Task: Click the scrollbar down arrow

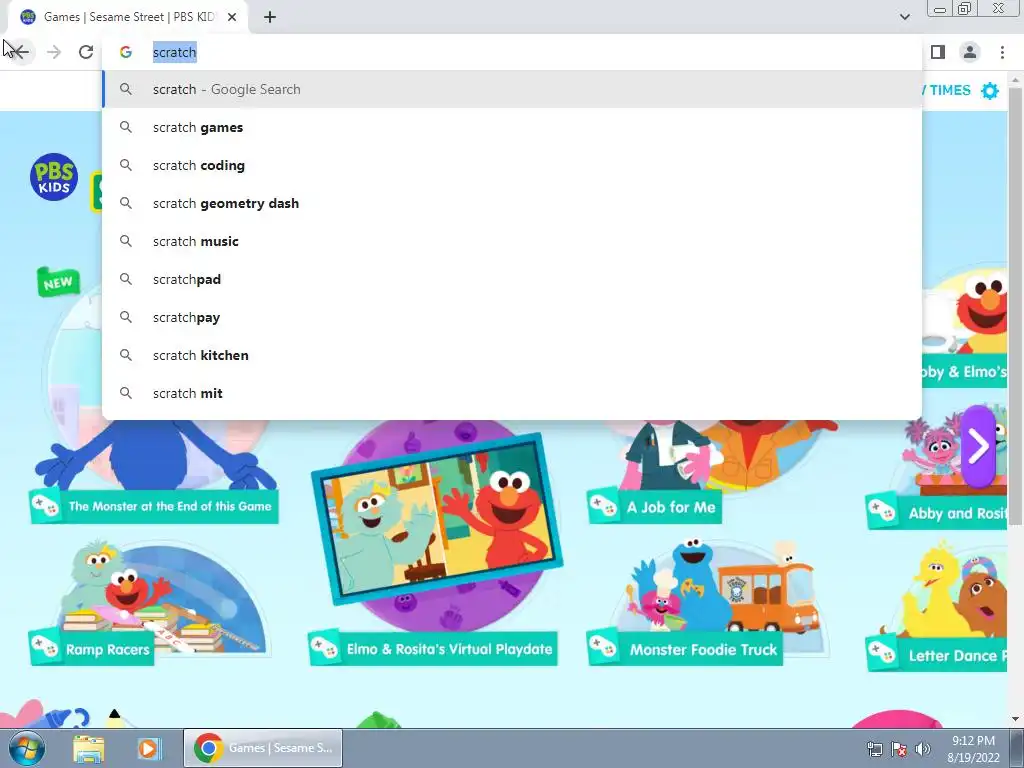Action: 1015,719
